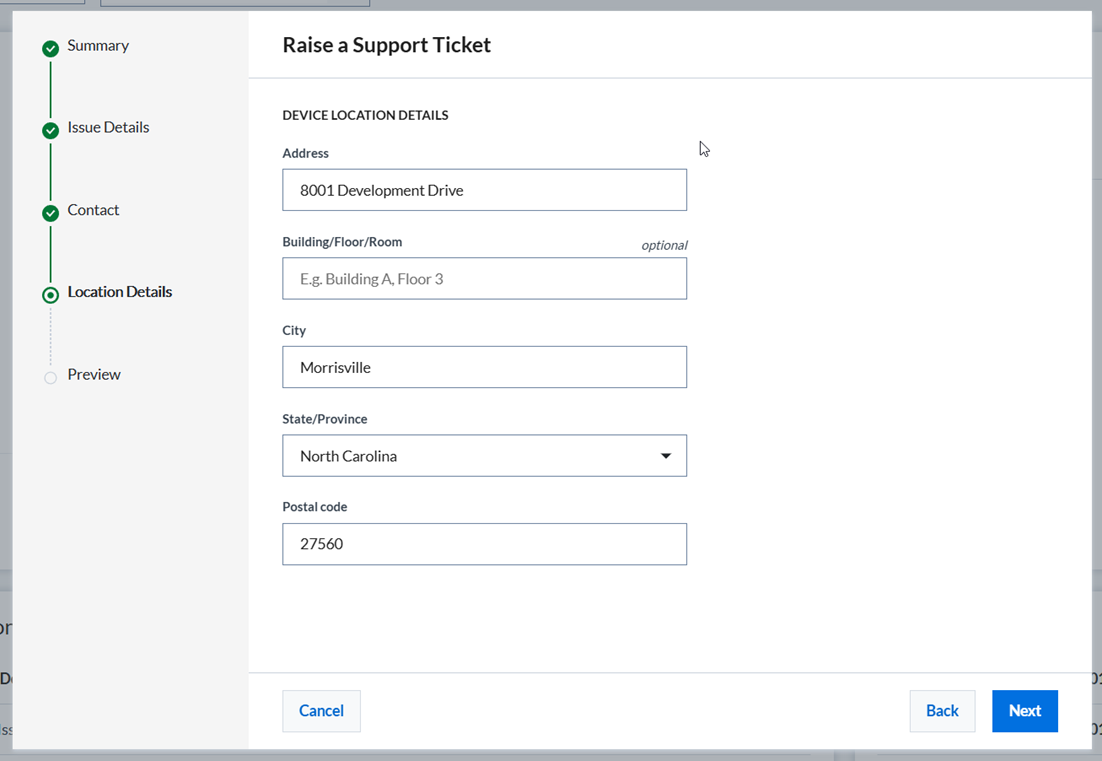Open the Issue Details step
Image resolution: width=1102 pixels, height=761 pixels.
pyautogui.click(x=108, y=128)
